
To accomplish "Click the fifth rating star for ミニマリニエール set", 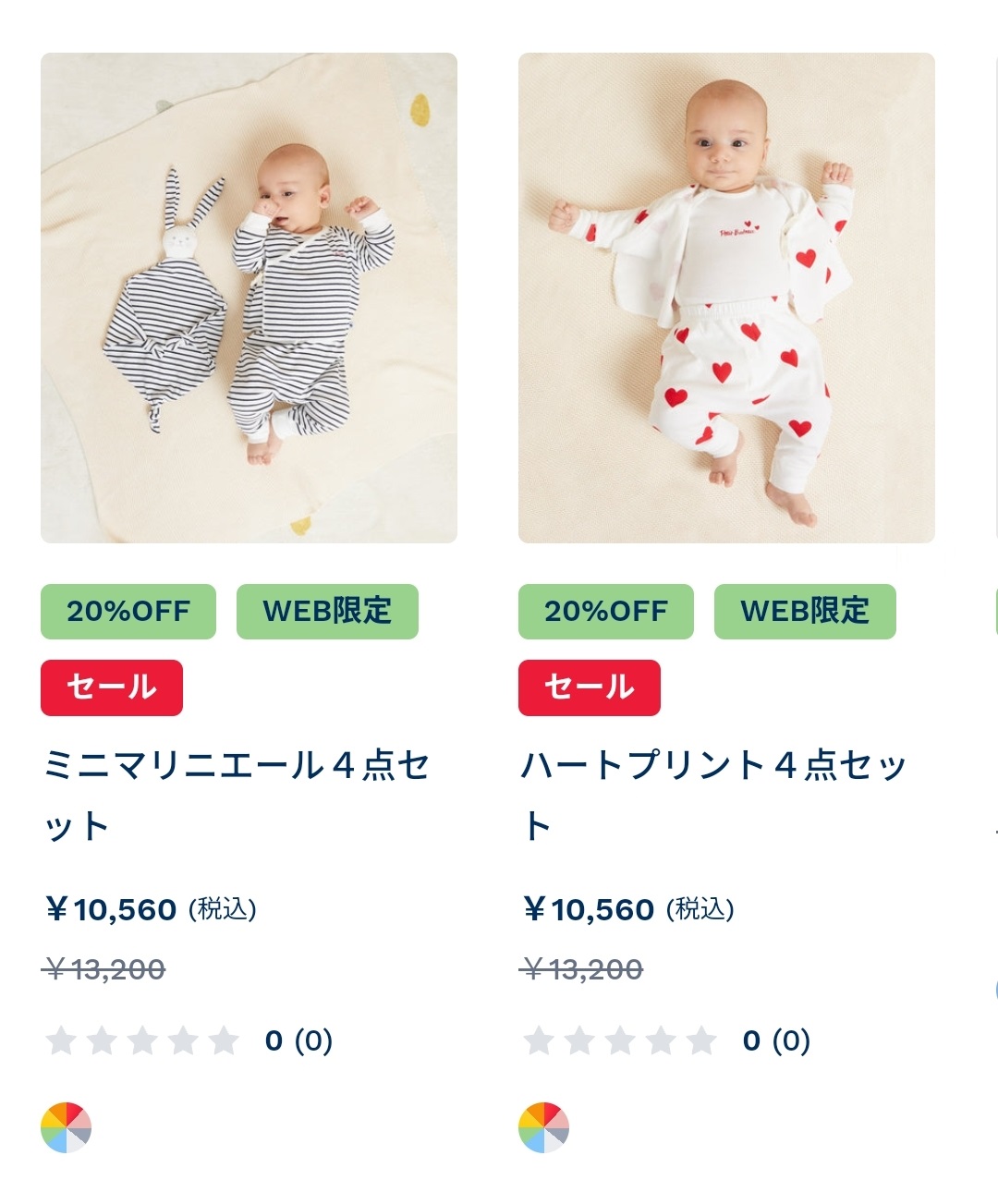I will (x=224, y=1040).
